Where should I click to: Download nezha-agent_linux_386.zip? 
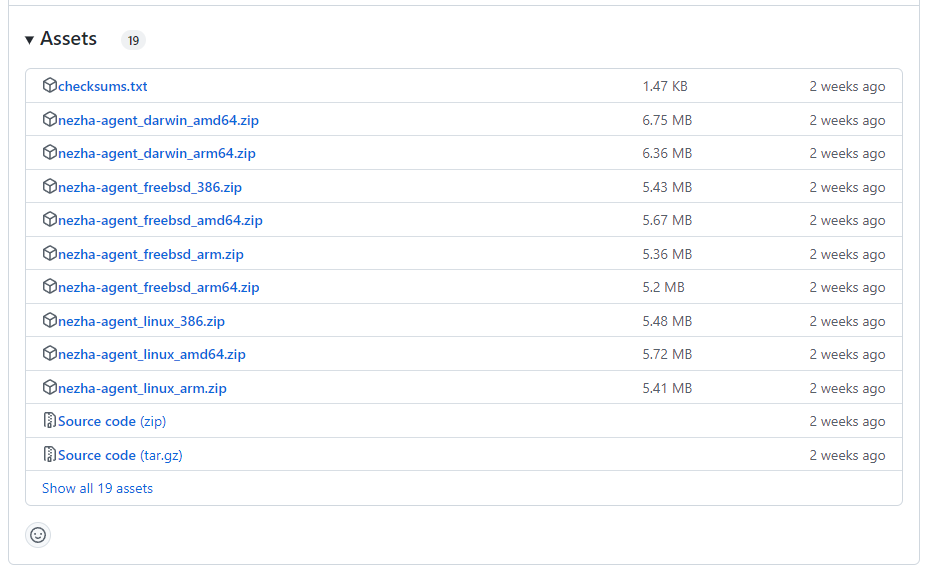[141, 321]
